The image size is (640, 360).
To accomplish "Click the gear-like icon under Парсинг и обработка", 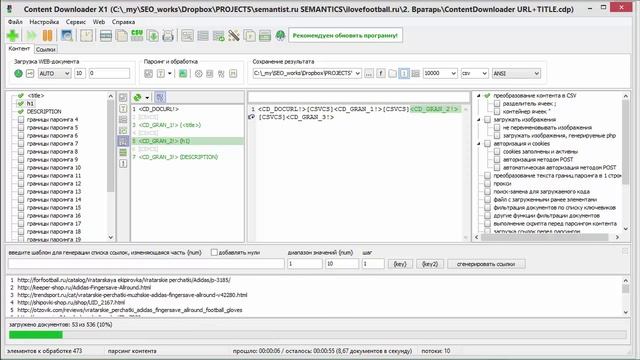I will pyautogui.click(x=198, y=73).
